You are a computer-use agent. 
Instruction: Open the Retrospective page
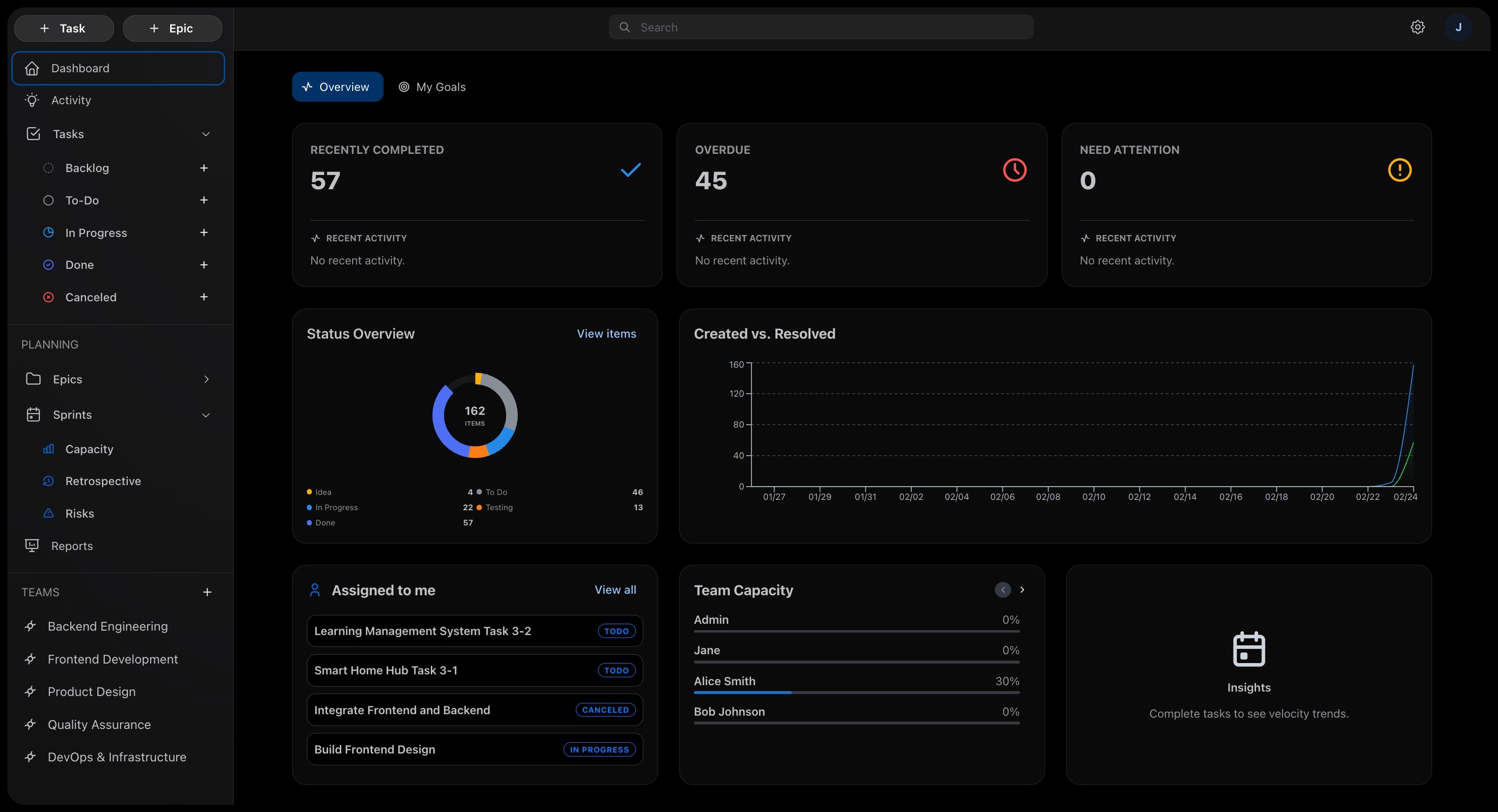[103, 481]
